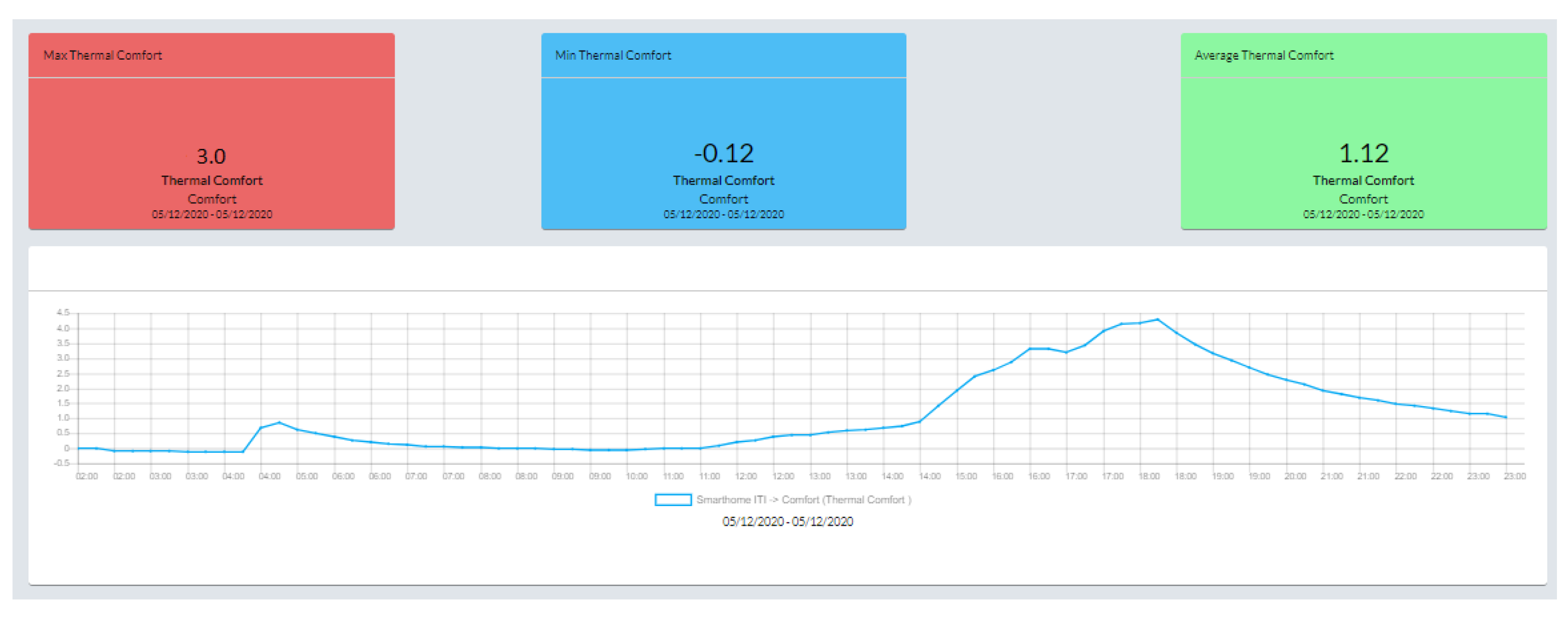The height and width of the screenshot is (624, 1568).
Task: Click the 0 label on the y-axis
Action: (x=66, y=449)
